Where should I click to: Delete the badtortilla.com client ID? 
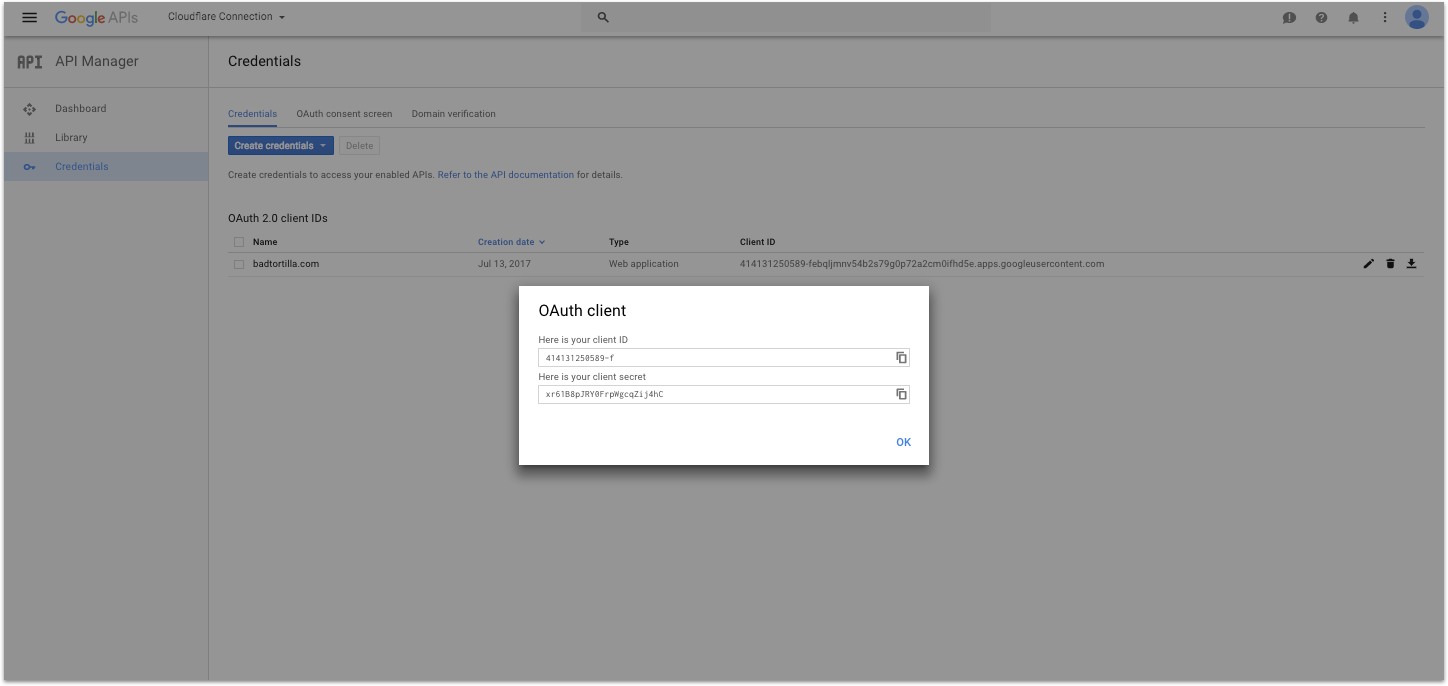(1390, 263)
